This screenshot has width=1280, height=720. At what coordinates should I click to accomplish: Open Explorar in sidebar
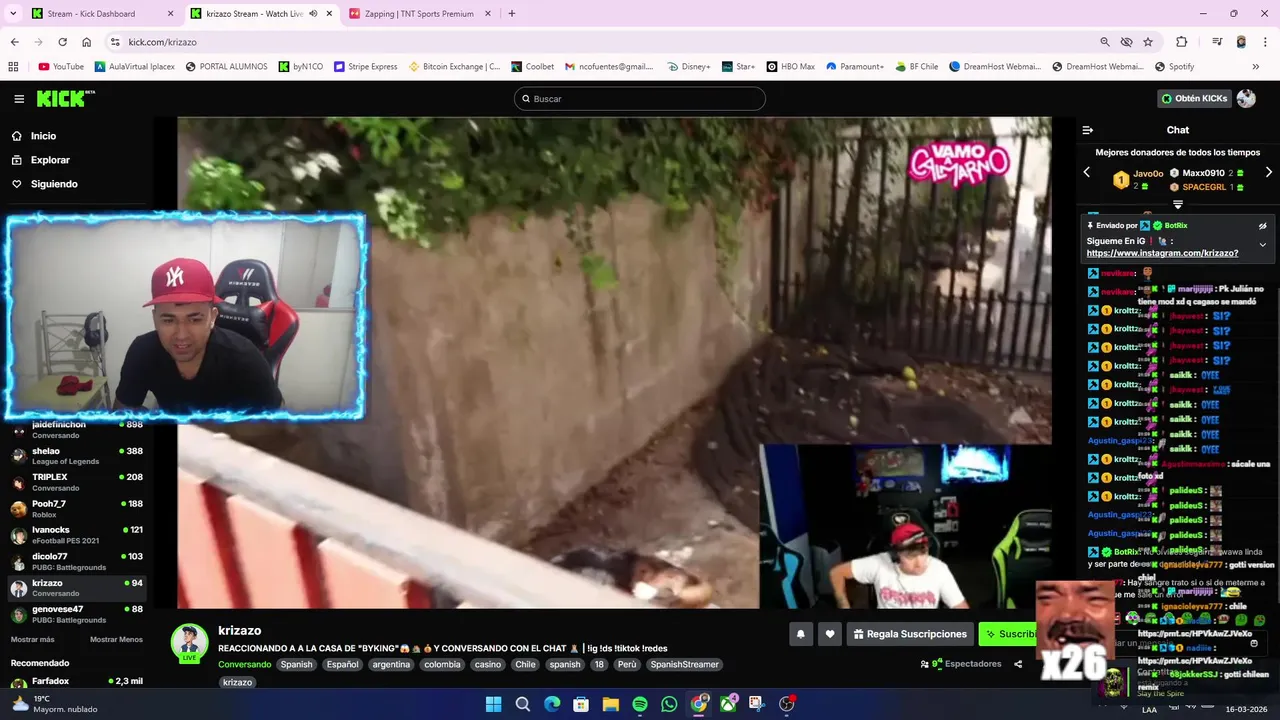click(50, 160)
